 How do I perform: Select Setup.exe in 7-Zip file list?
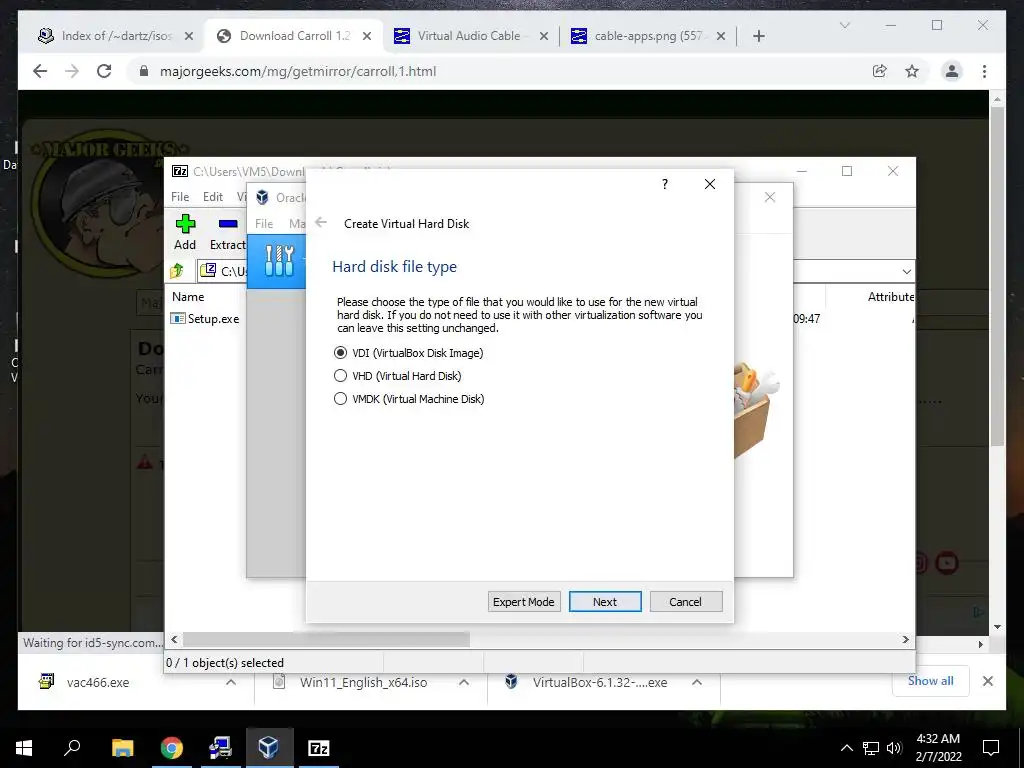(205, 319)
